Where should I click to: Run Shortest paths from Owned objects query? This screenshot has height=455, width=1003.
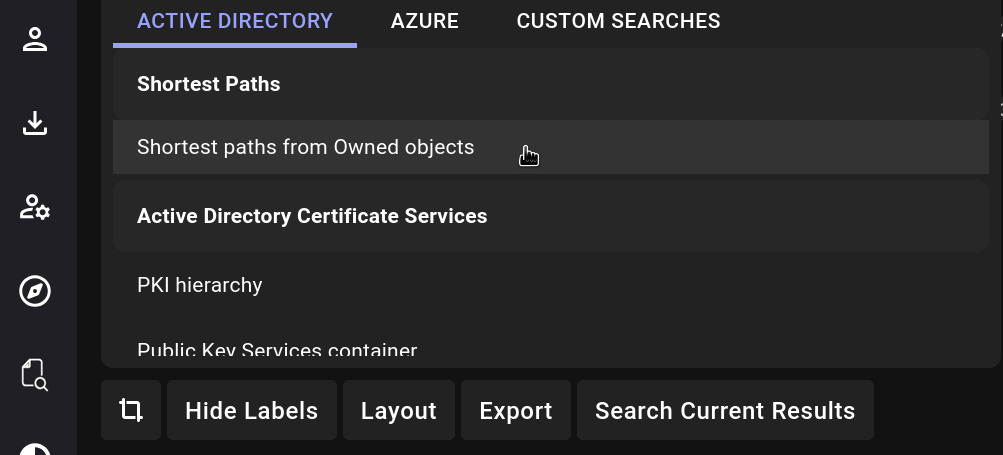click(551, 147)
